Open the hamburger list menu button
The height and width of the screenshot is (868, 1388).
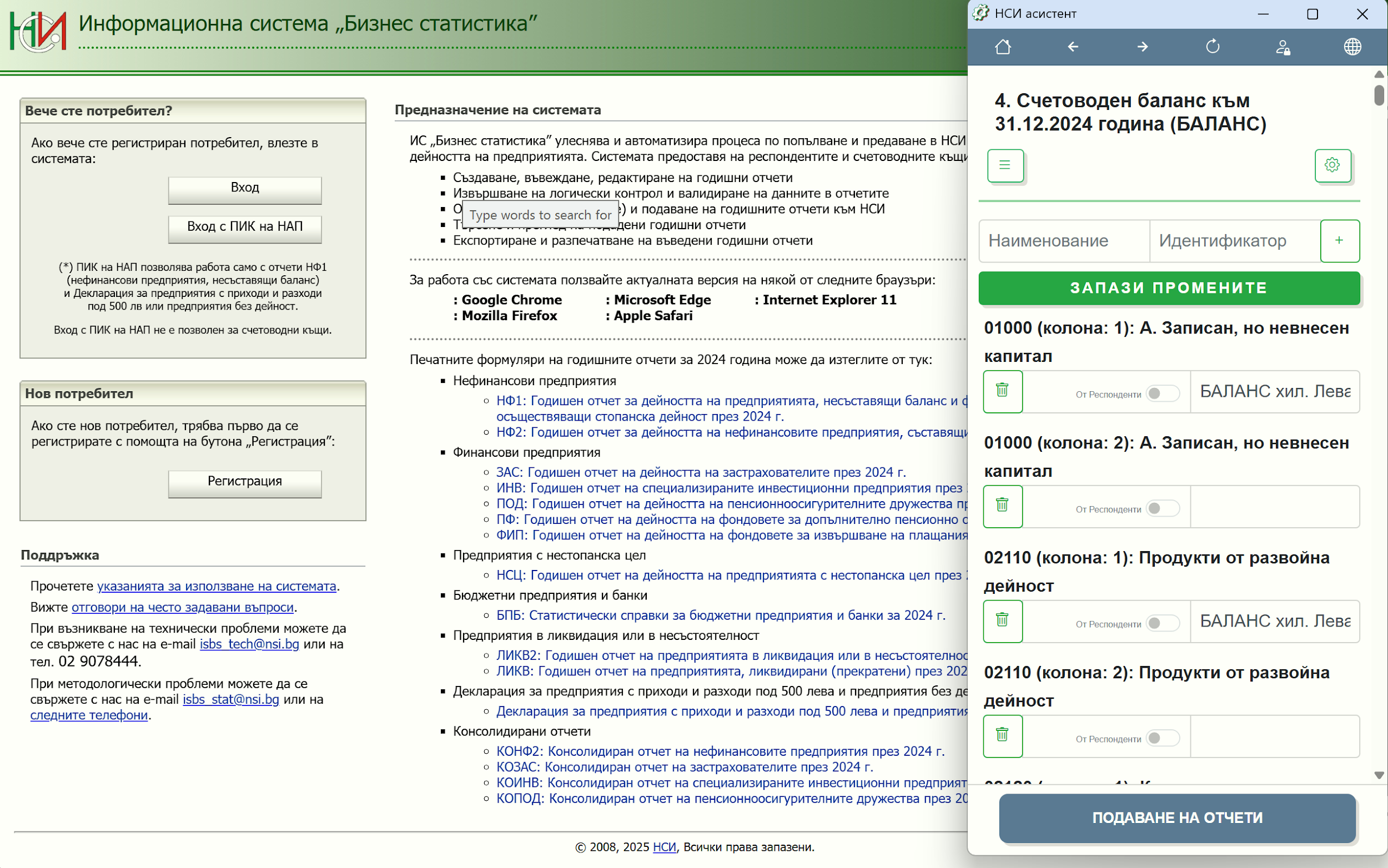[x=1005, y=165]
